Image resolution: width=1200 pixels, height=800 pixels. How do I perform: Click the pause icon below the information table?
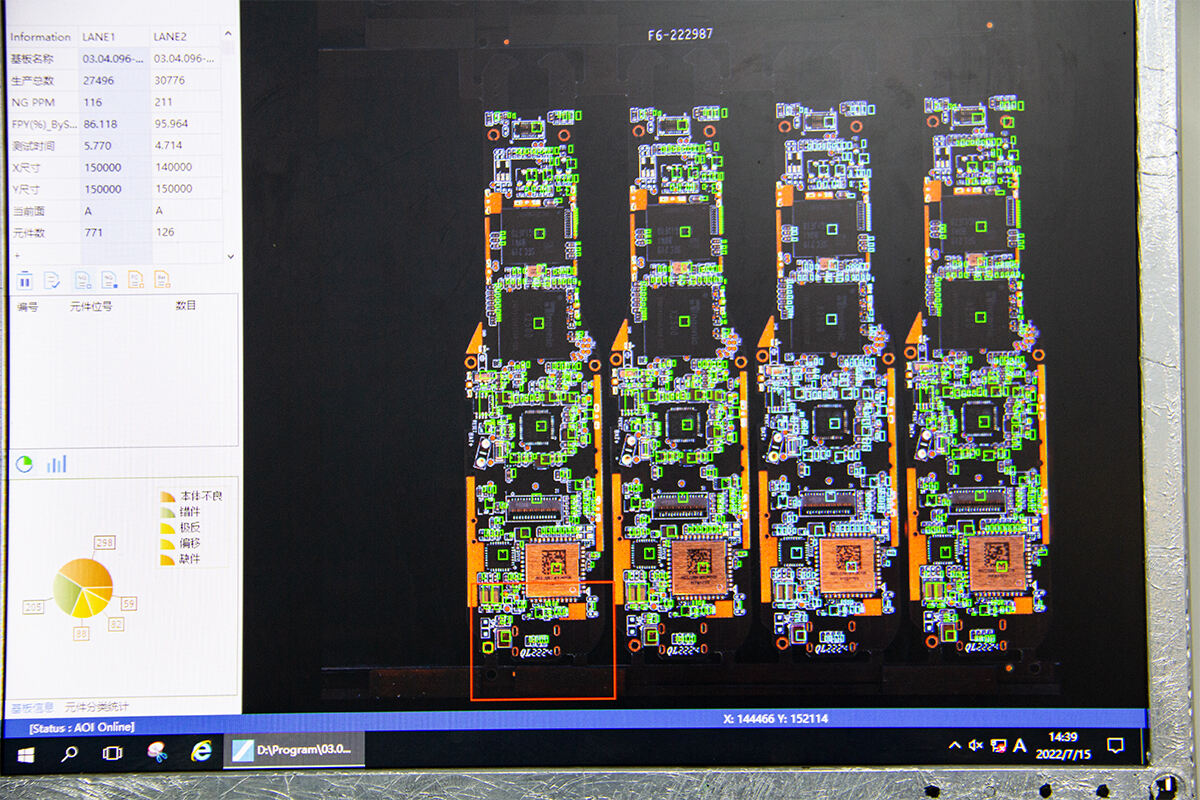click(x=26, y=281)
